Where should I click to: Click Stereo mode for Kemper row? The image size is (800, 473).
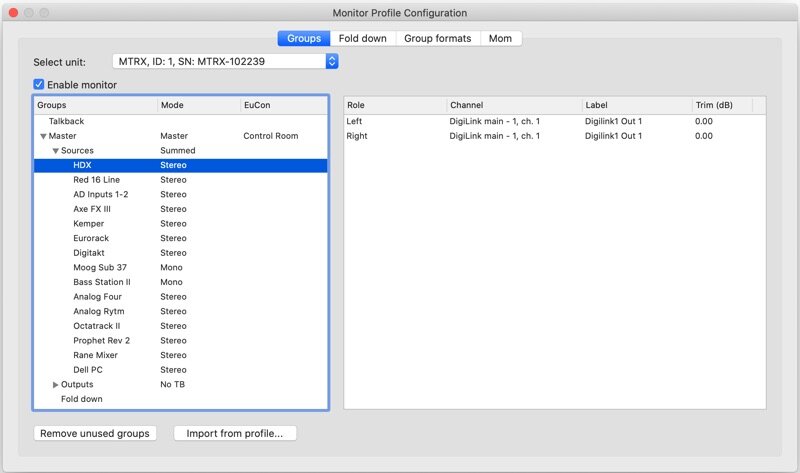173,223
